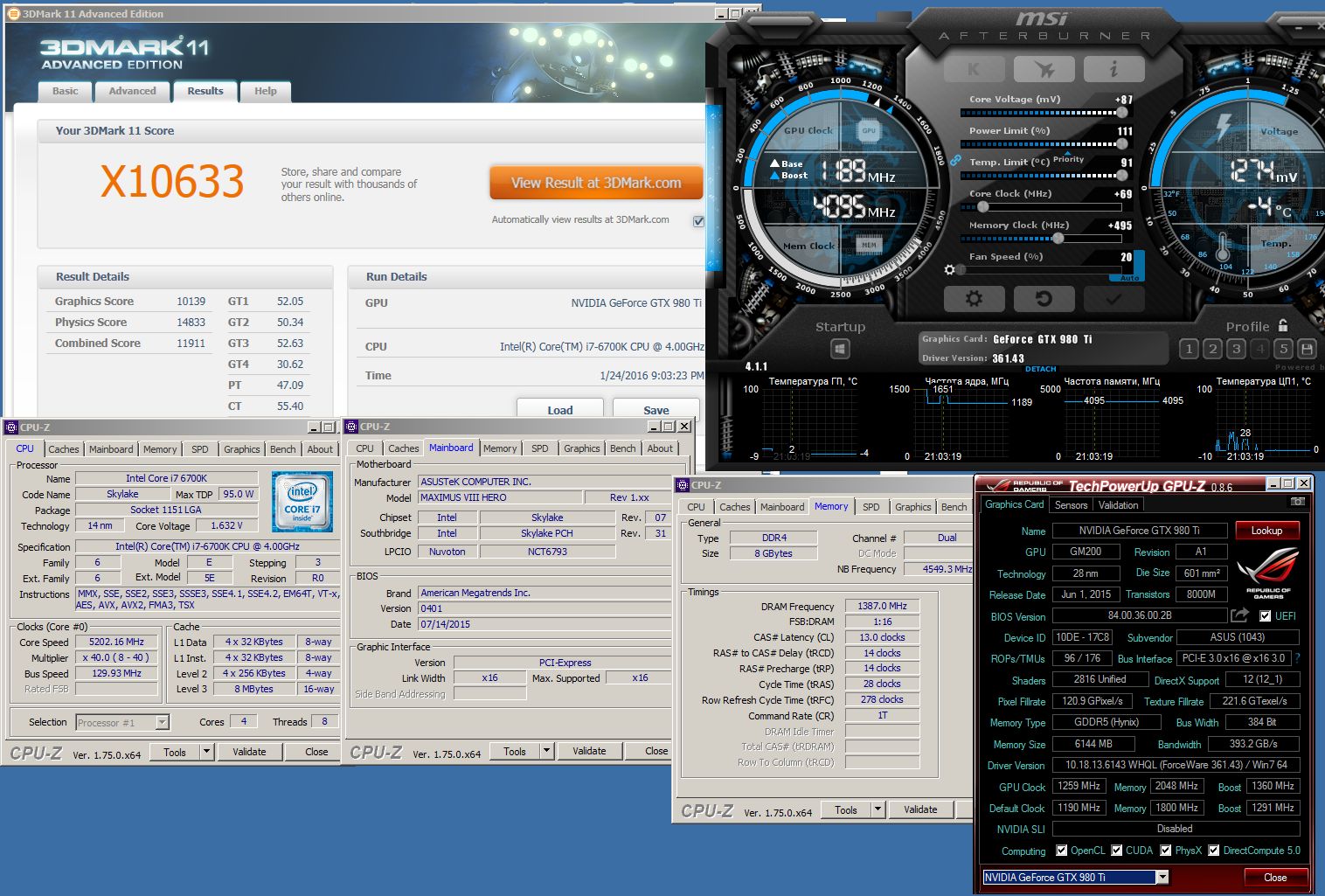
Task: Select profile slot 1 in Afterburner
Action: (1189, 349)
